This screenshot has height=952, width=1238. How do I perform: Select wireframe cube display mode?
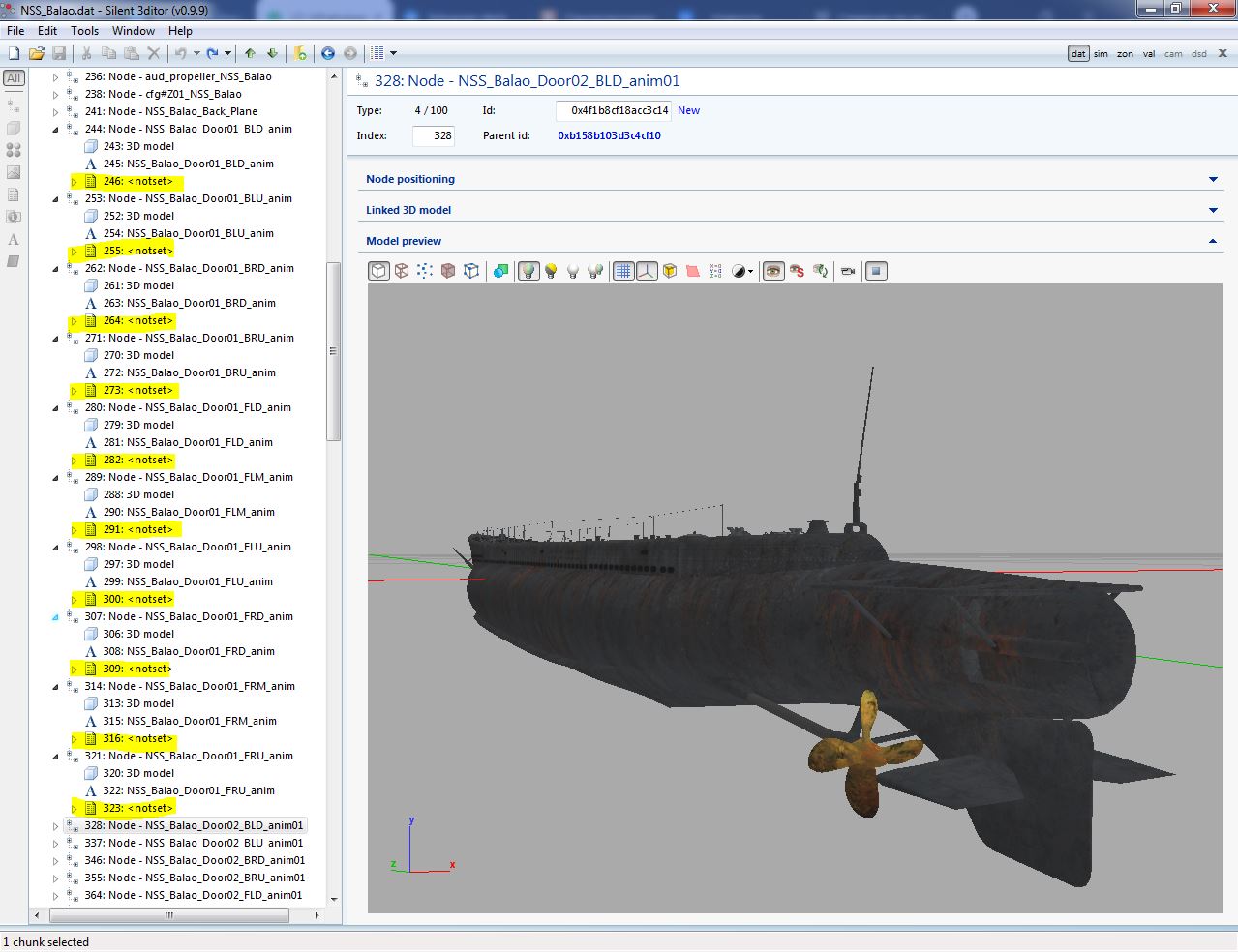pos(402,271)
